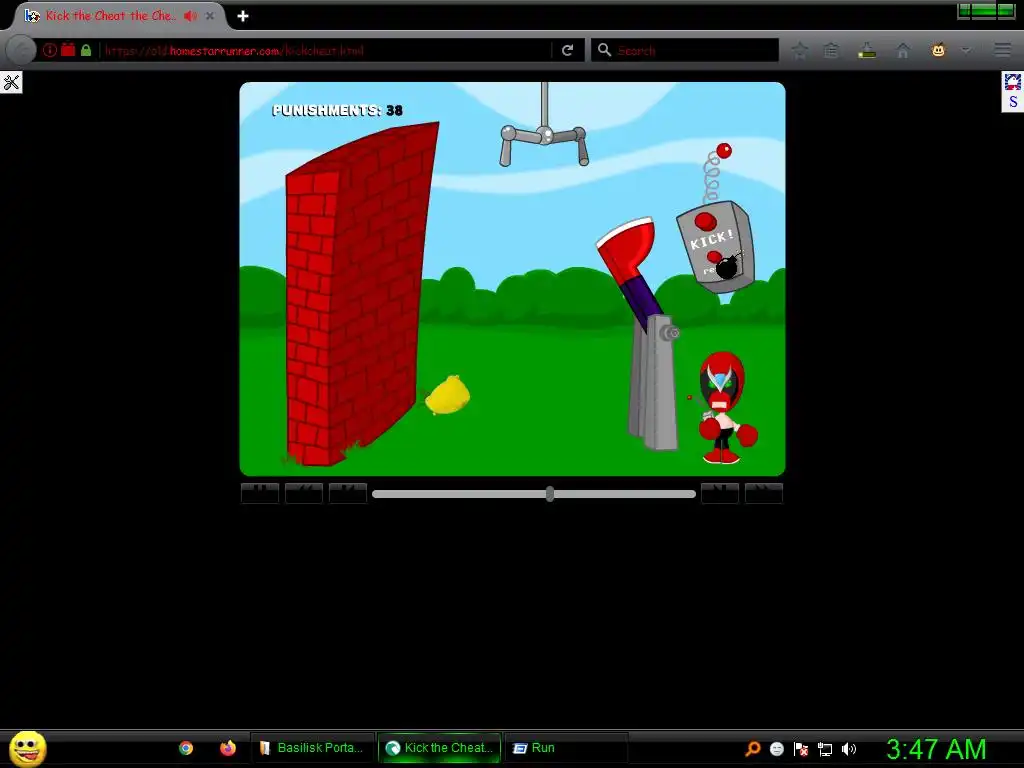Open connection details via the green padlock

click(x=86, y=50)
